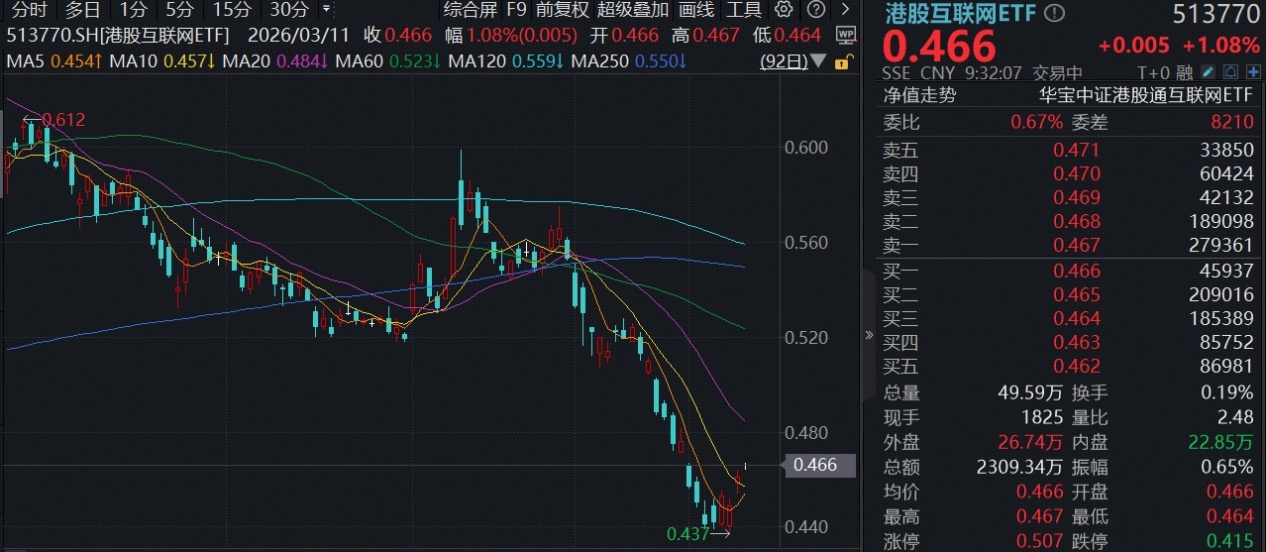The image size is (1266, 552).
Task: Click the blue plus add-to-watchlist icon
Action: (x=1251, y=73)
